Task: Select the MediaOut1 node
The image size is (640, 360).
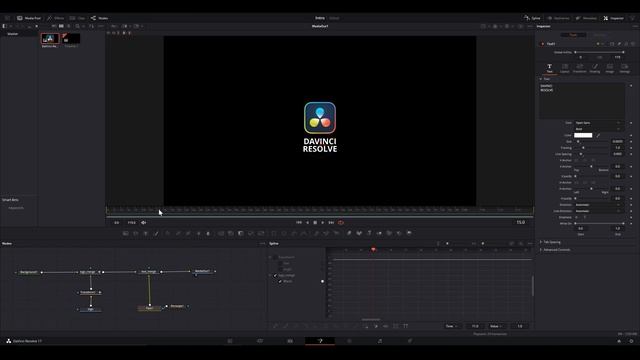Action: click(202, 271)
